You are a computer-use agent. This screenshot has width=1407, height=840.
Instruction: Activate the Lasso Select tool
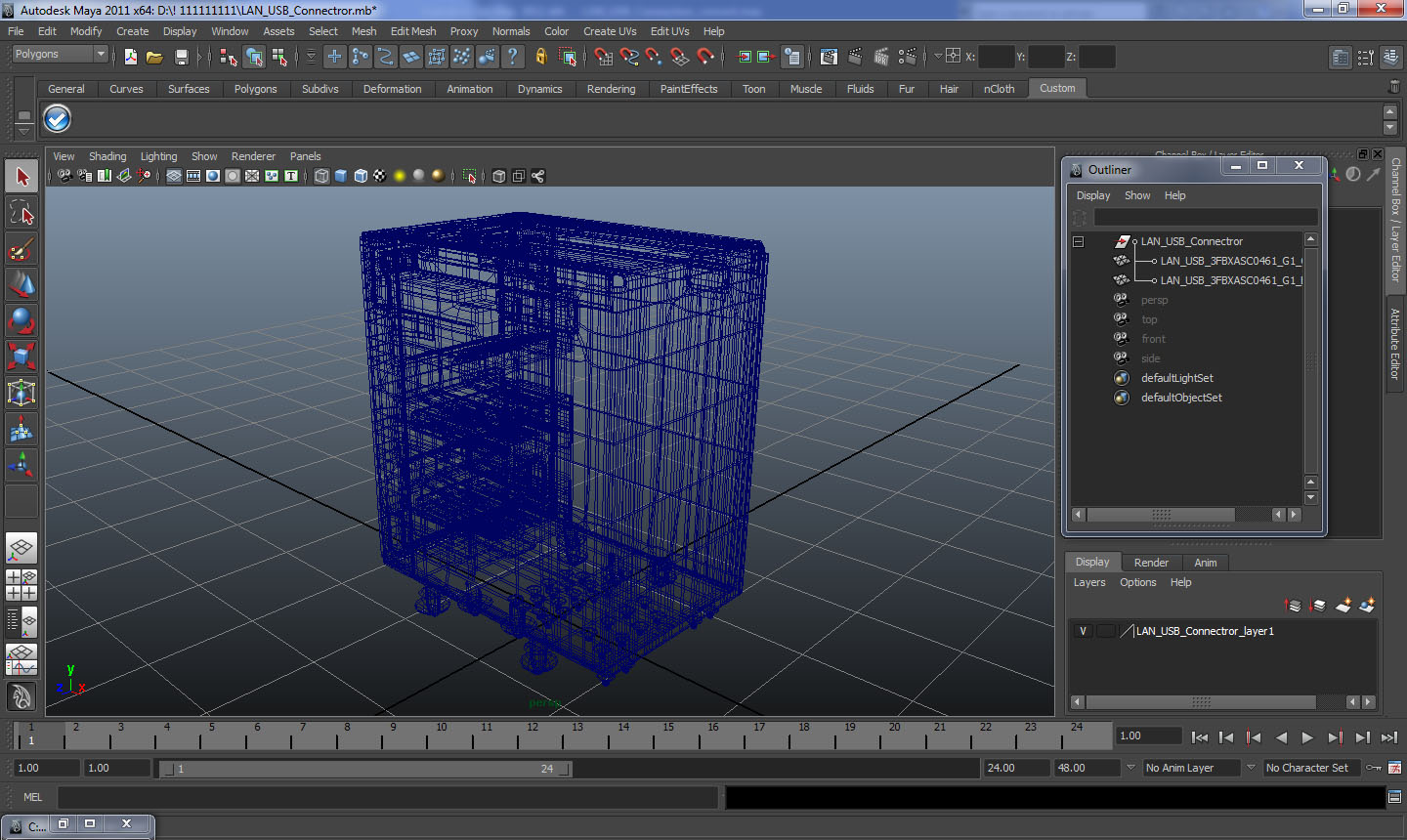[x=21, y=213]
